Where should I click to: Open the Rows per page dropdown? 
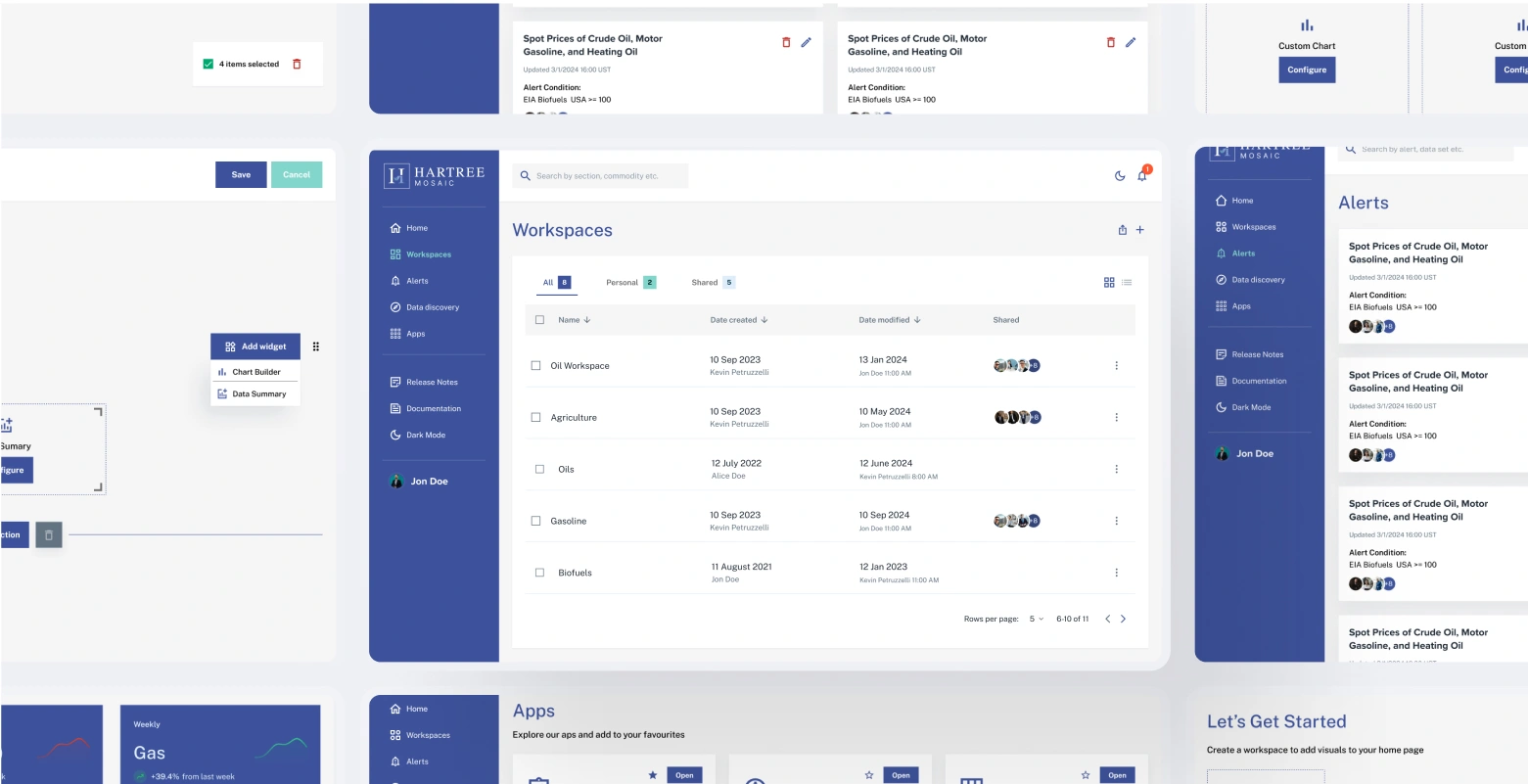(1036, 619)
